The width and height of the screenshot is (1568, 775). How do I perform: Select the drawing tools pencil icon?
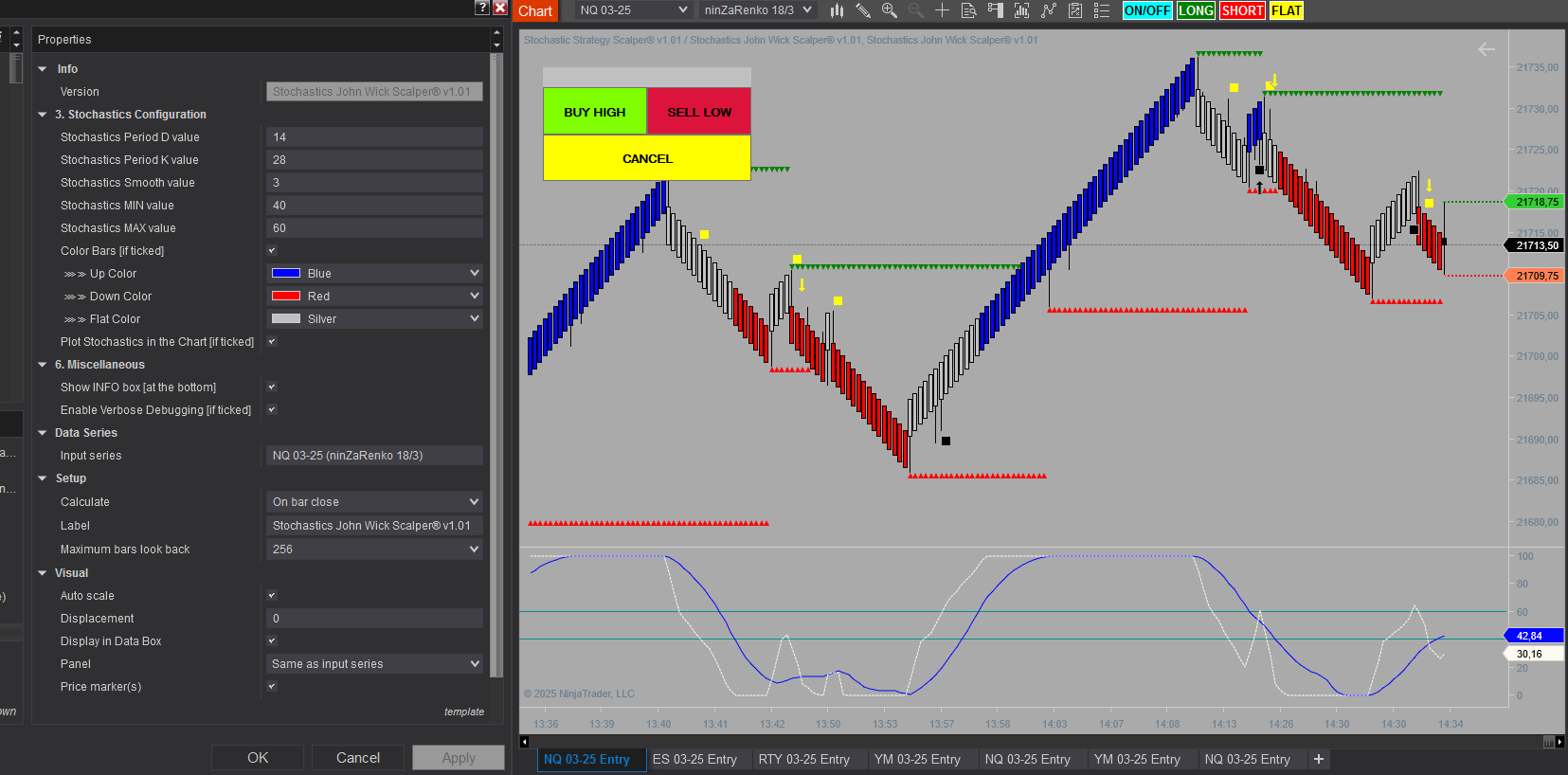(863, 10)
